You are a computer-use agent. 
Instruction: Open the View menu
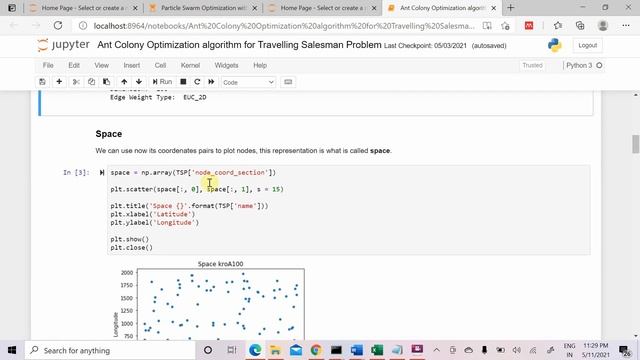tap(102, 65)
